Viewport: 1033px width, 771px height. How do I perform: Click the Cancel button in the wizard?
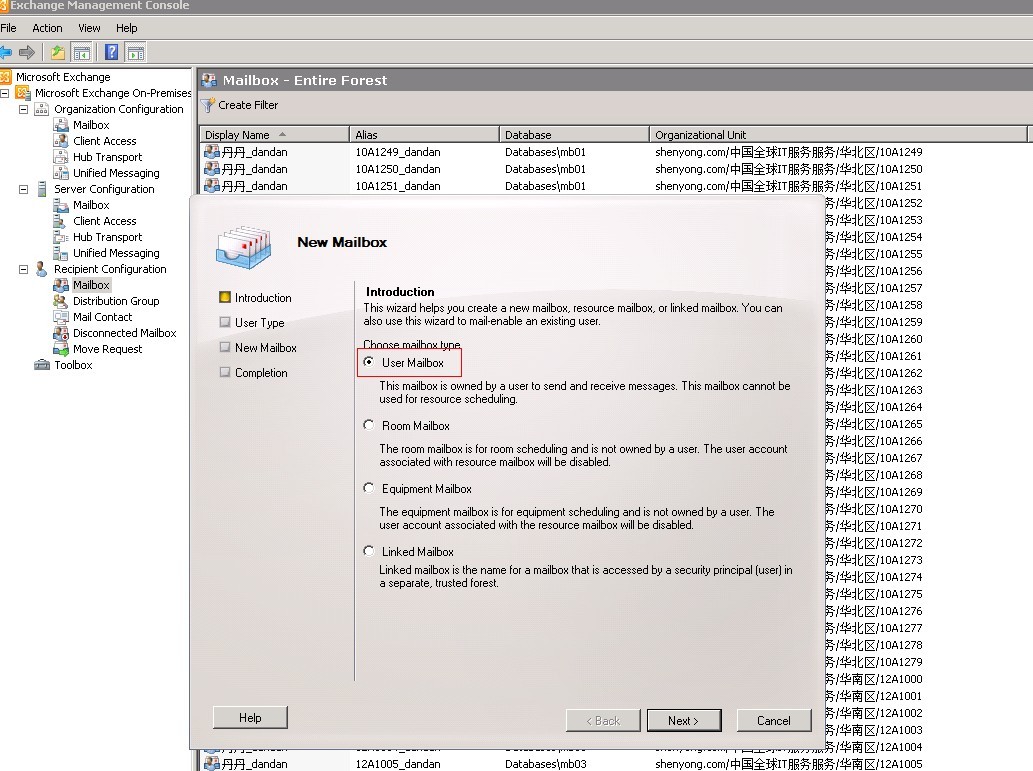coord(773,721)
